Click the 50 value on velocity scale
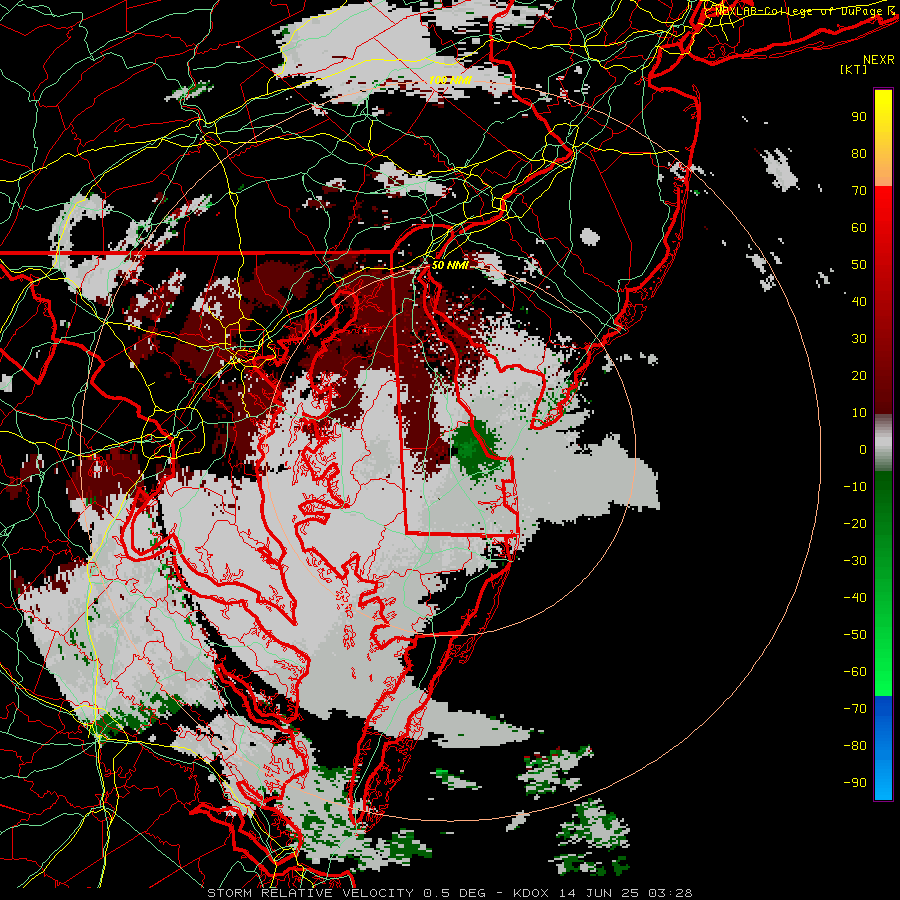 [x=859, y=265]
